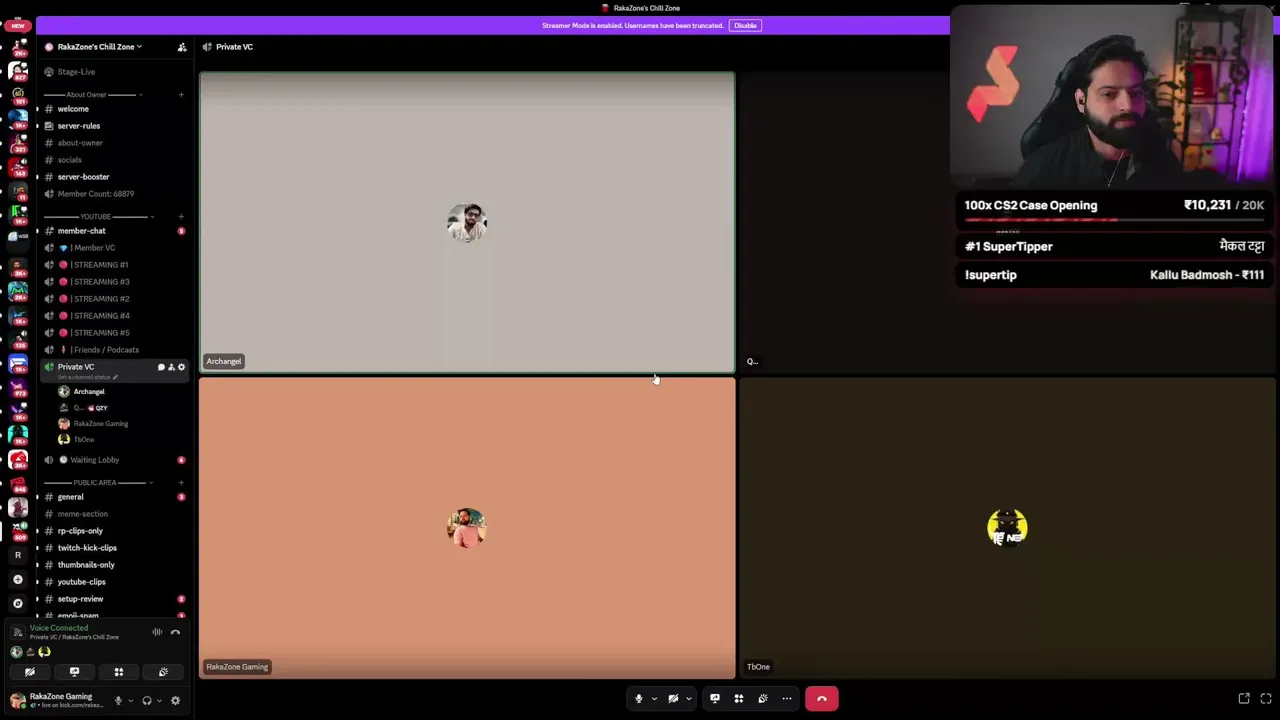
Task: Deafen with headphones icon in user panel
Action: 147,701
